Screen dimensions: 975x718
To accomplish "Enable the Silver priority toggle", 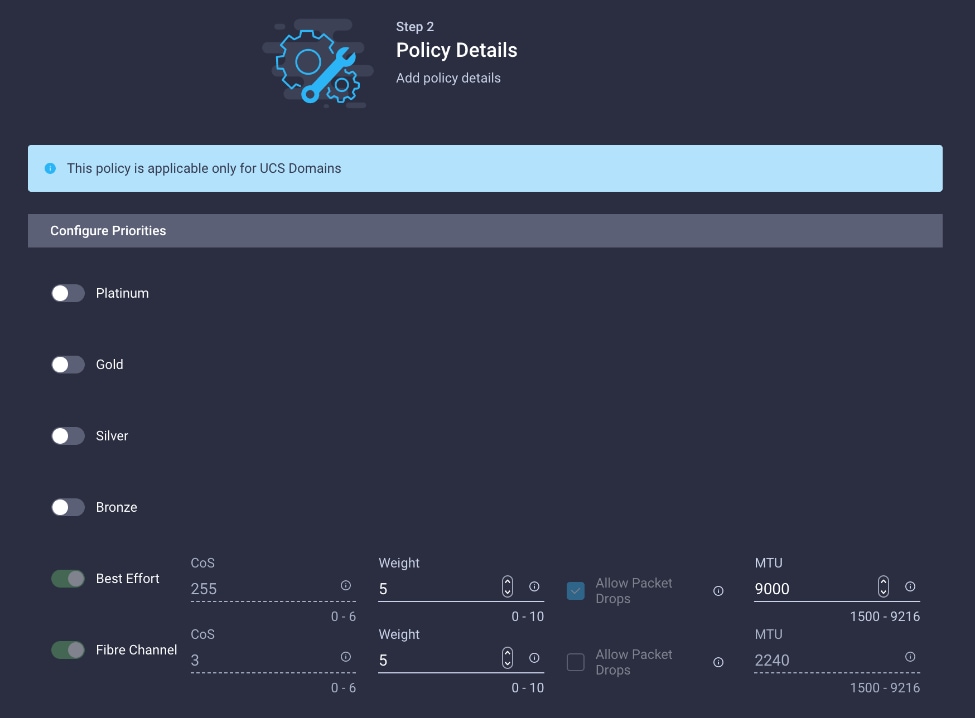I will pyautogui.click(x=68, y=436).
